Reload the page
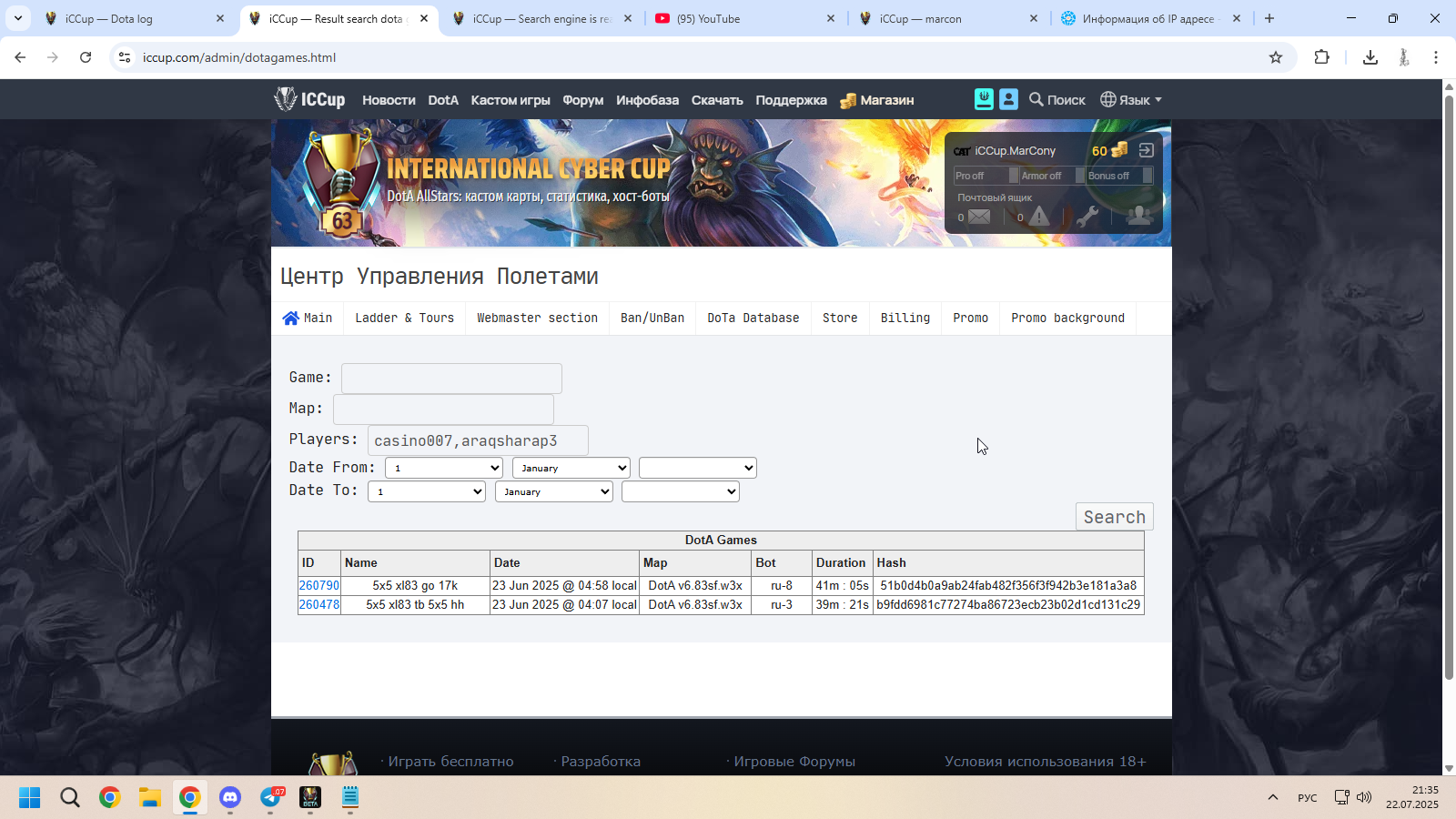The image size is (1456, 819). (86, 57)
